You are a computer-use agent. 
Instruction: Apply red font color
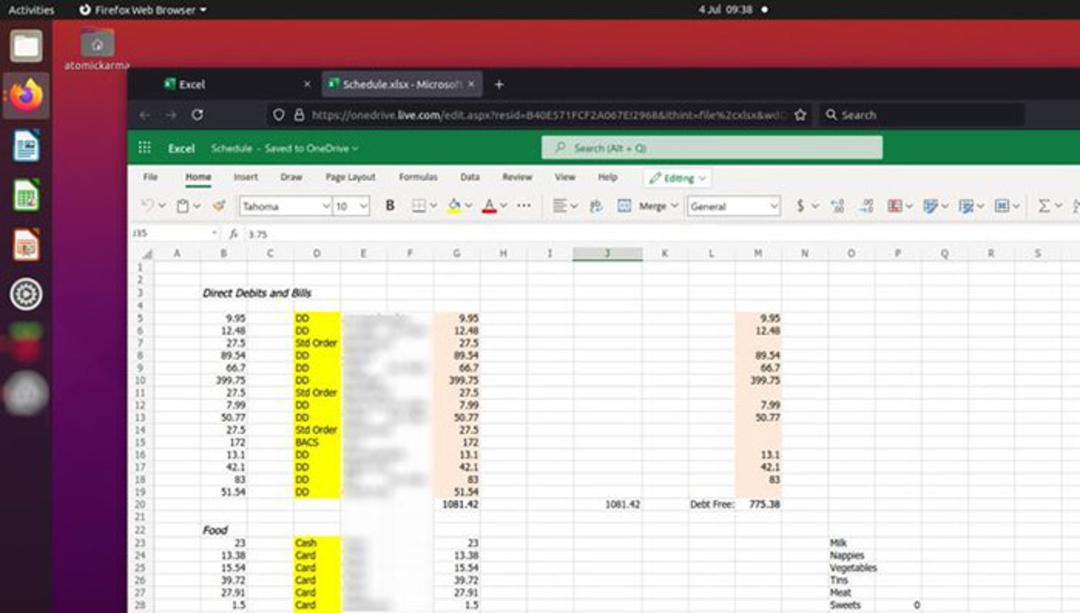click(489, 205)
